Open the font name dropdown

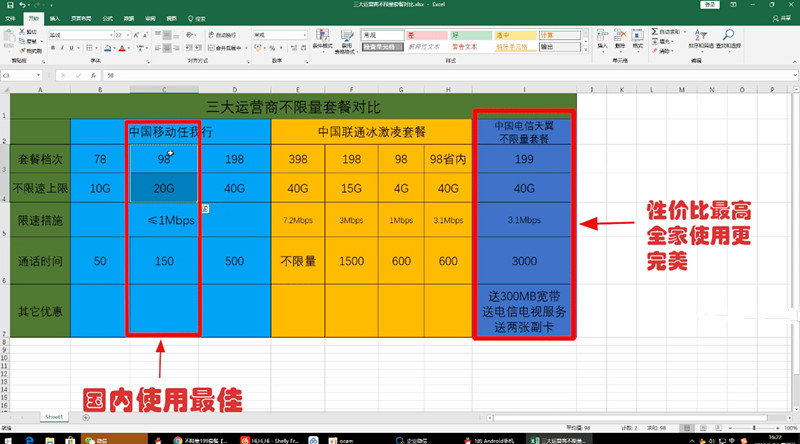pos(111,35)
